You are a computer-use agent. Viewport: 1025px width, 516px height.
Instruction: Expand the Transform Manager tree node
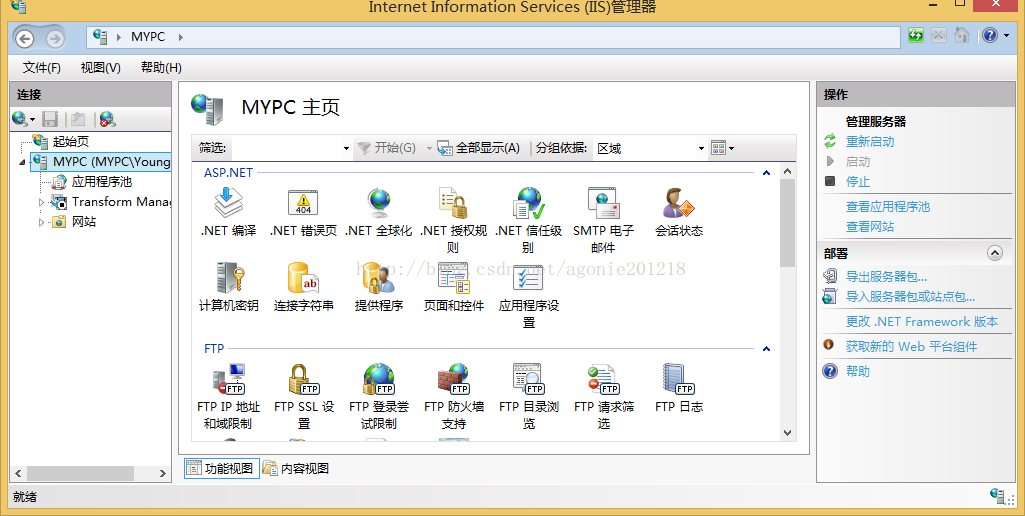point(41,202)
